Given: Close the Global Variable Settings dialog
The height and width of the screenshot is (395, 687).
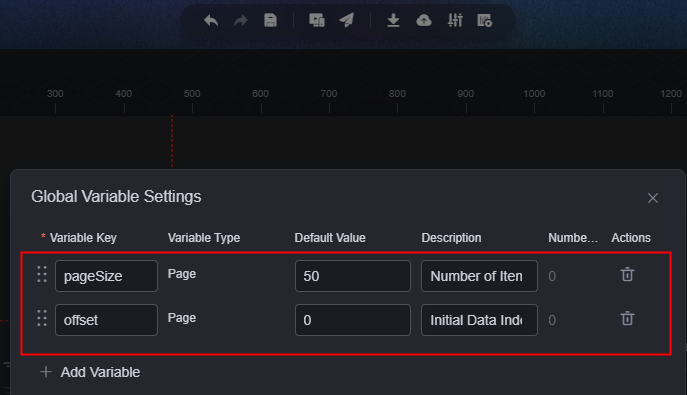Looking at the screenshot, I should coord(653,198).
